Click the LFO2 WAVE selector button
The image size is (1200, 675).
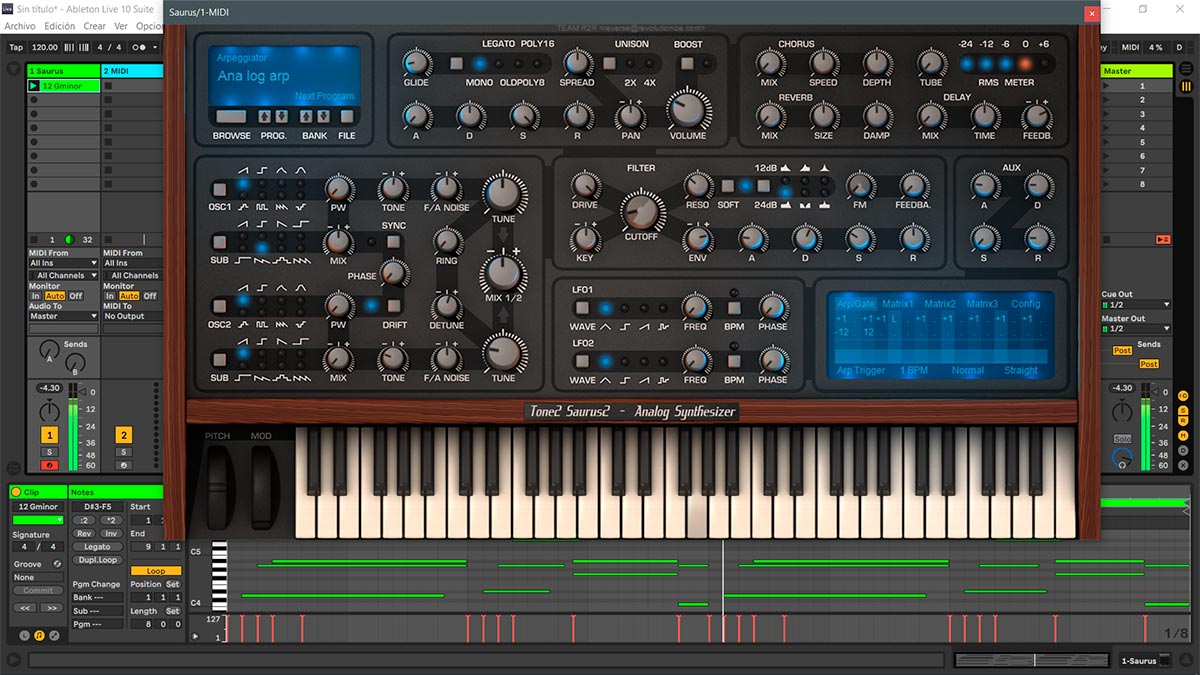click(582, 361)
